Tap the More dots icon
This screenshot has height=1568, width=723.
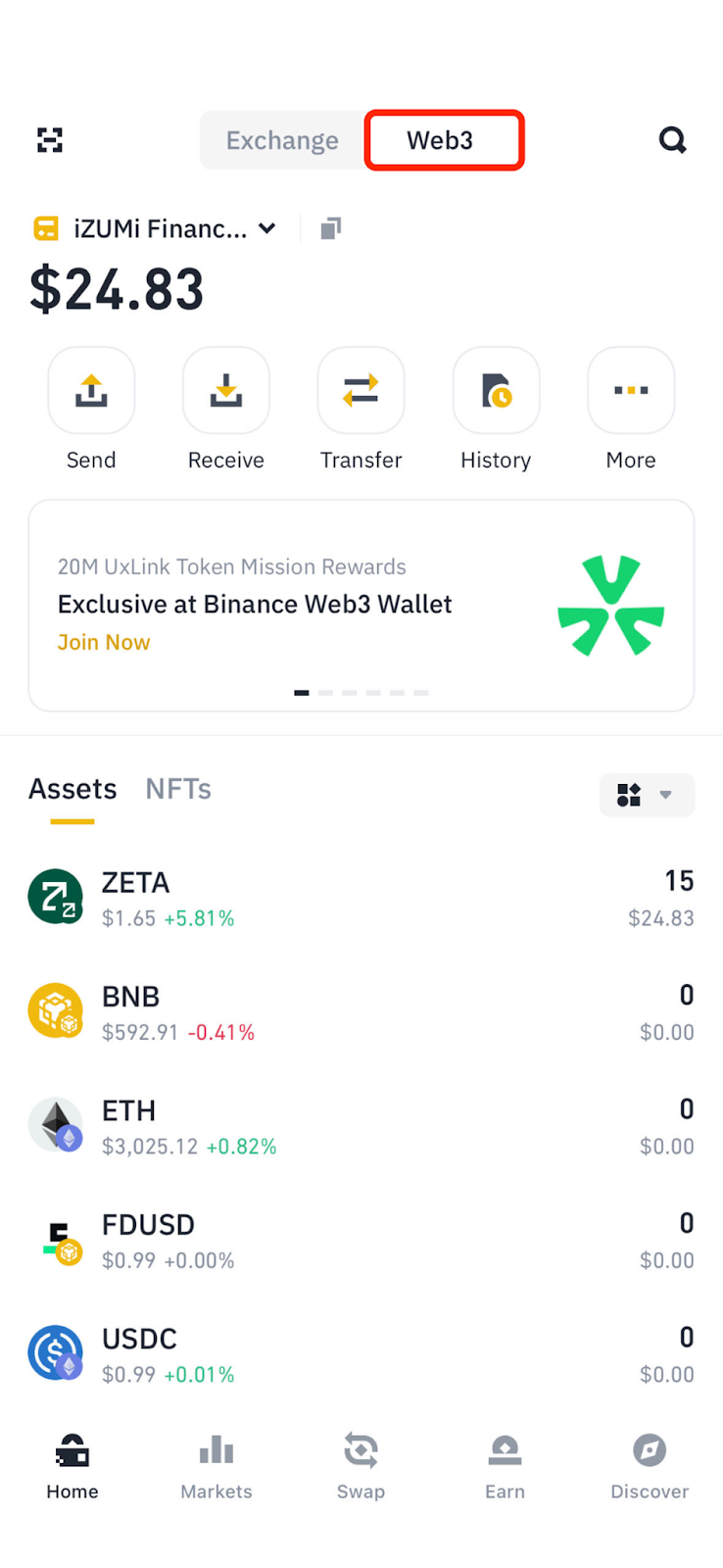[x=631, y=391]
